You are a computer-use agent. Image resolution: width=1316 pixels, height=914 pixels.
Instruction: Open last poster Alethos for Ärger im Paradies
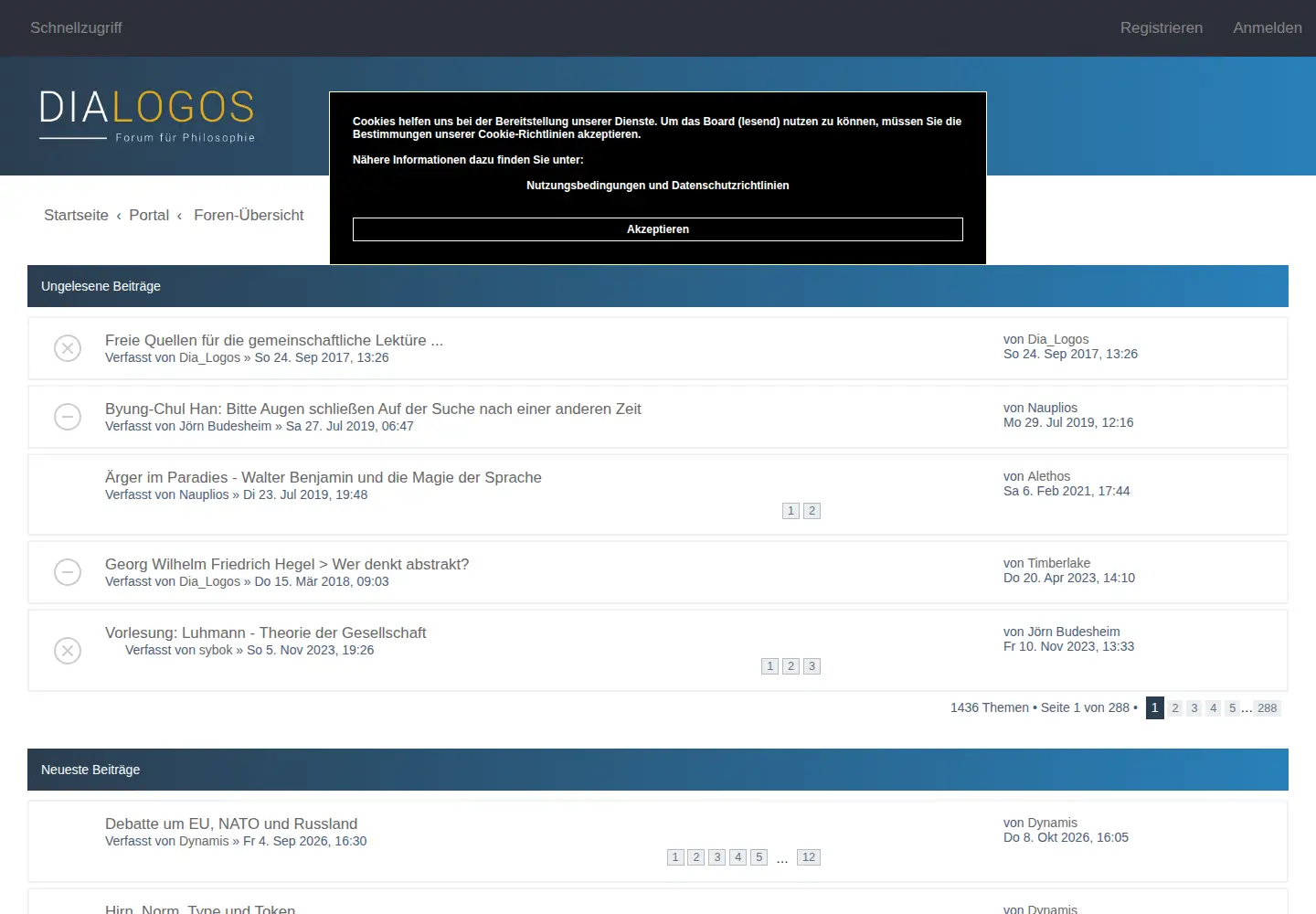pos(1049,476)
